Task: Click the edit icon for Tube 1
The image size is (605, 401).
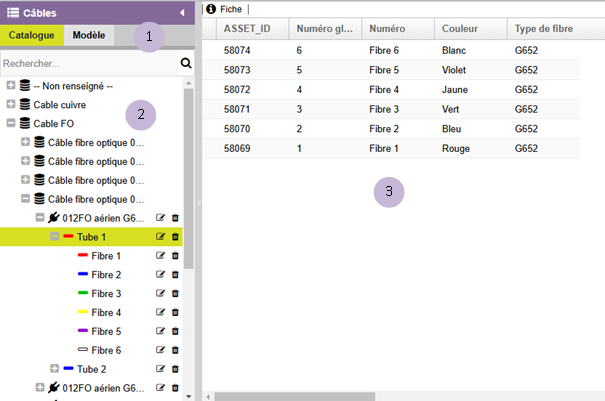Action: coord(160,237)
